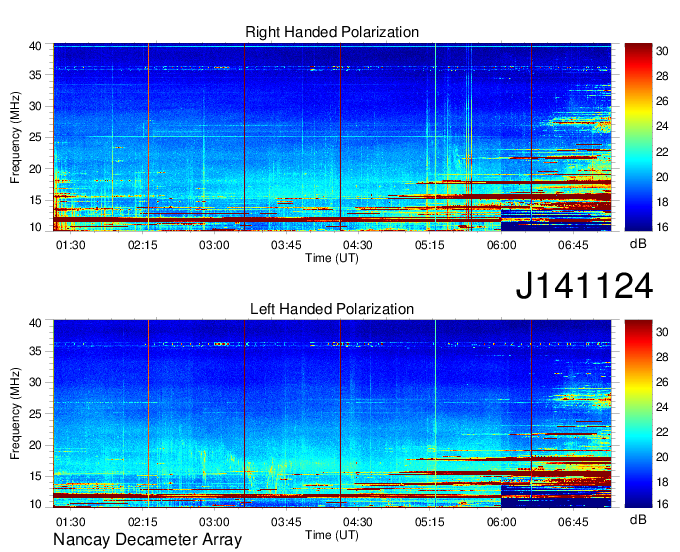This screenshot has height=552, width=680.
Task: Click the 06:45 tick label on top plot
Action: (573, 245)
